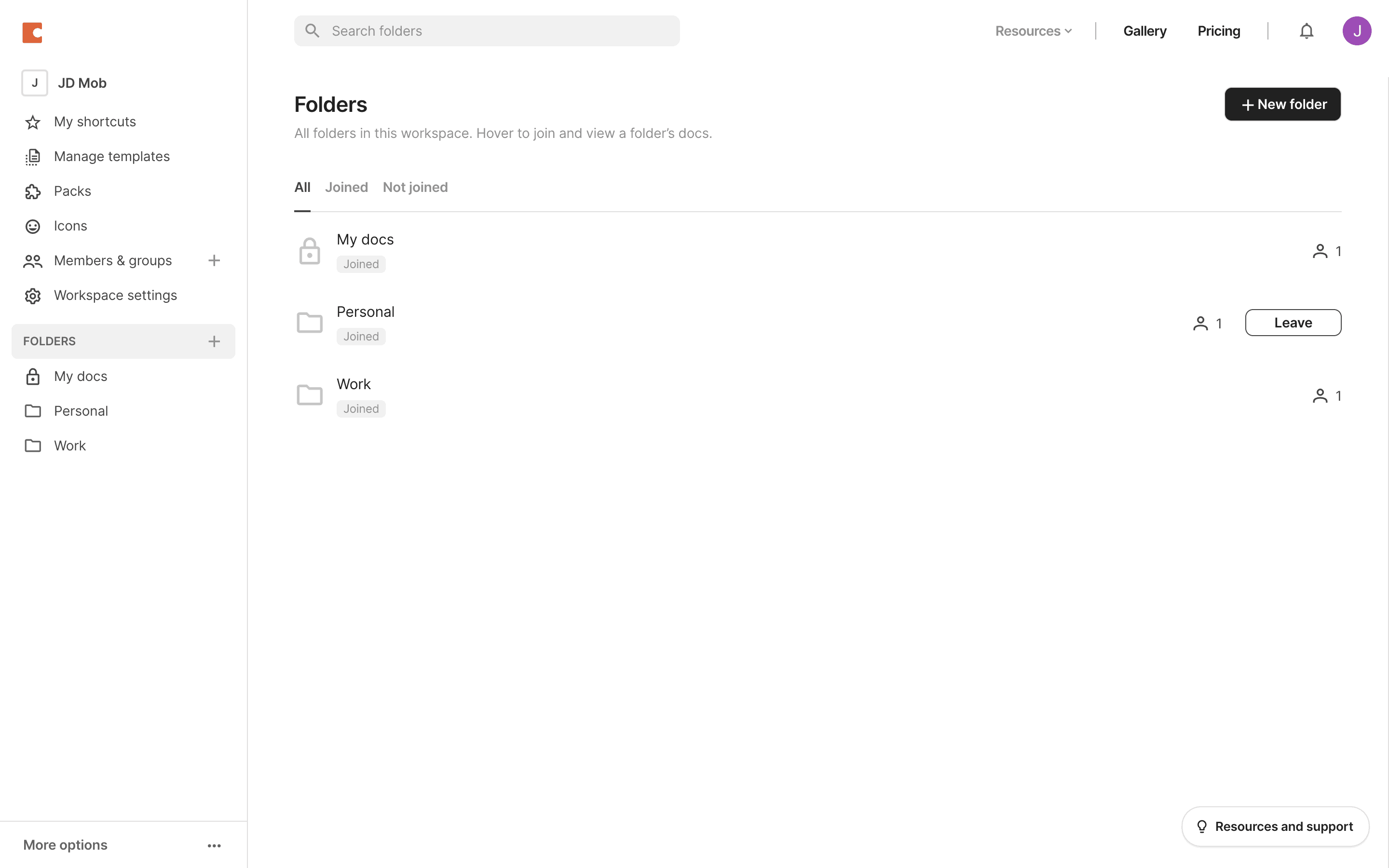Open Icons in the sidebar
Screen dimensions: 1389x868
coord(70,226)
